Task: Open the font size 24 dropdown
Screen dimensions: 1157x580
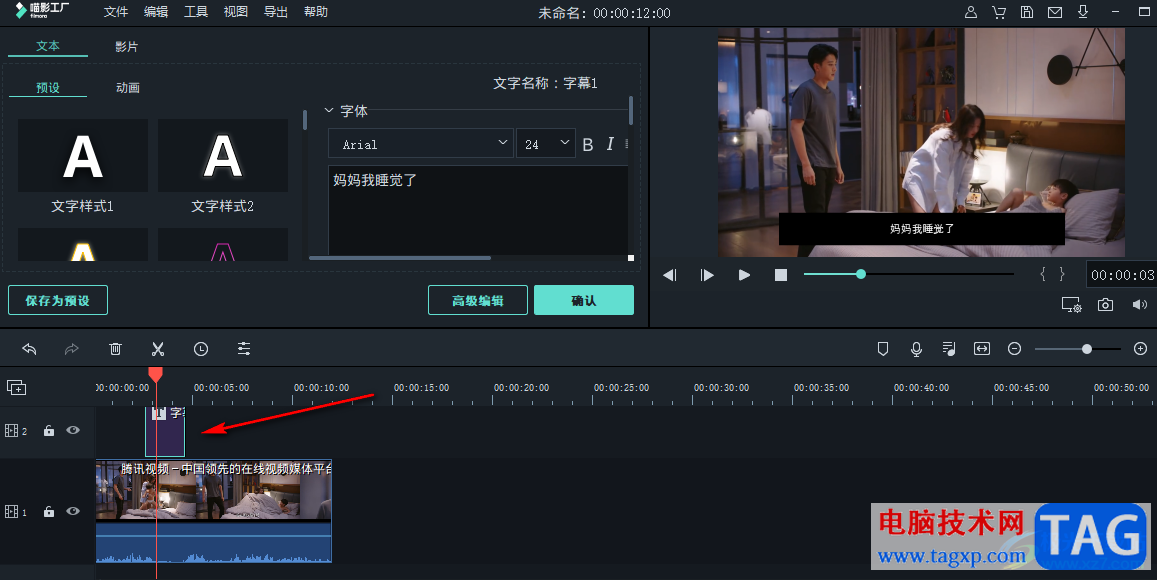Action: (545, 144)
